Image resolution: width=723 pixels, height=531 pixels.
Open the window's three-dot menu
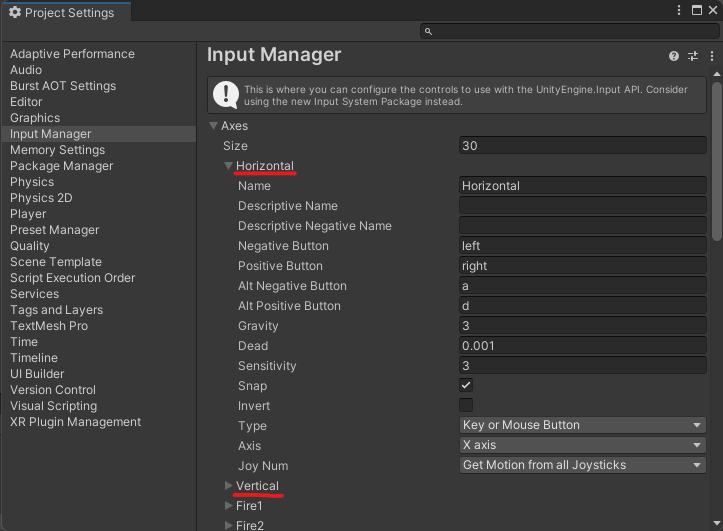(x=679, y=10)
